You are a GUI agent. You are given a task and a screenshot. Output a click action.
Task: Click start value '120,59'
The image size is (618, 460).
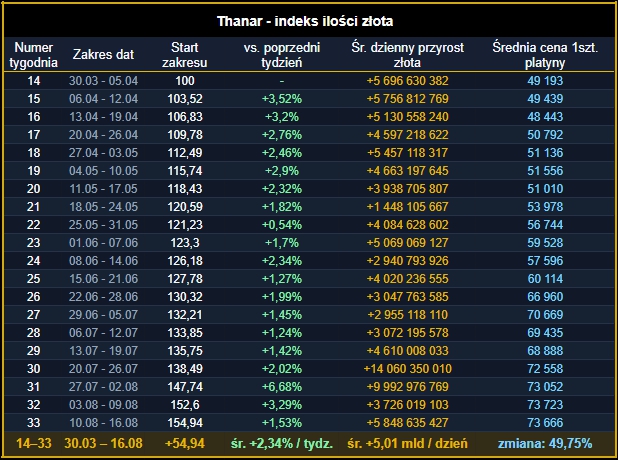[x=185, y=207]
